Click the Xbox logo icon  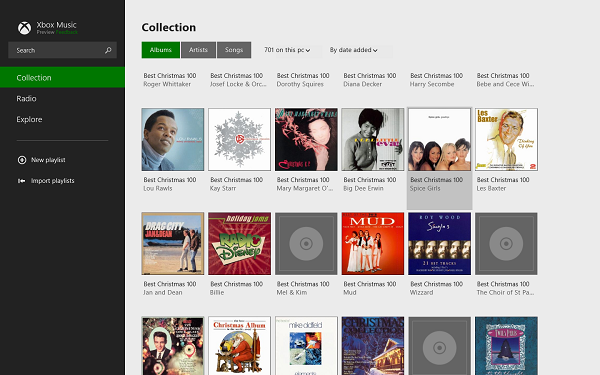point(24,28)
